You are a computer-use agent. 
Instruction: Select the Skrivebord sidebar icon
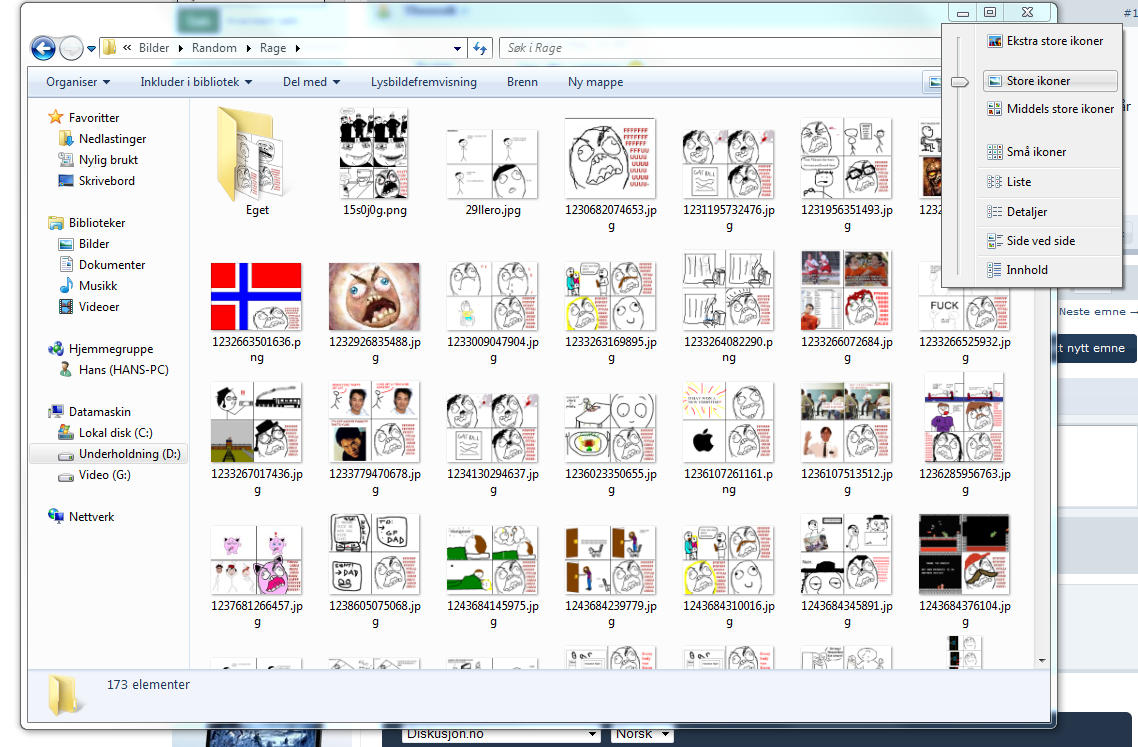click(66, 181)
